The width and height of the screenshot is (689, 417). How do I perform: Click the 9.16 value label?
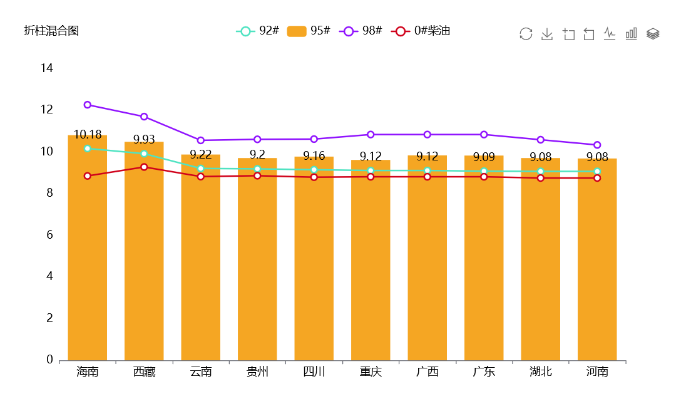[x=314, y=156]
